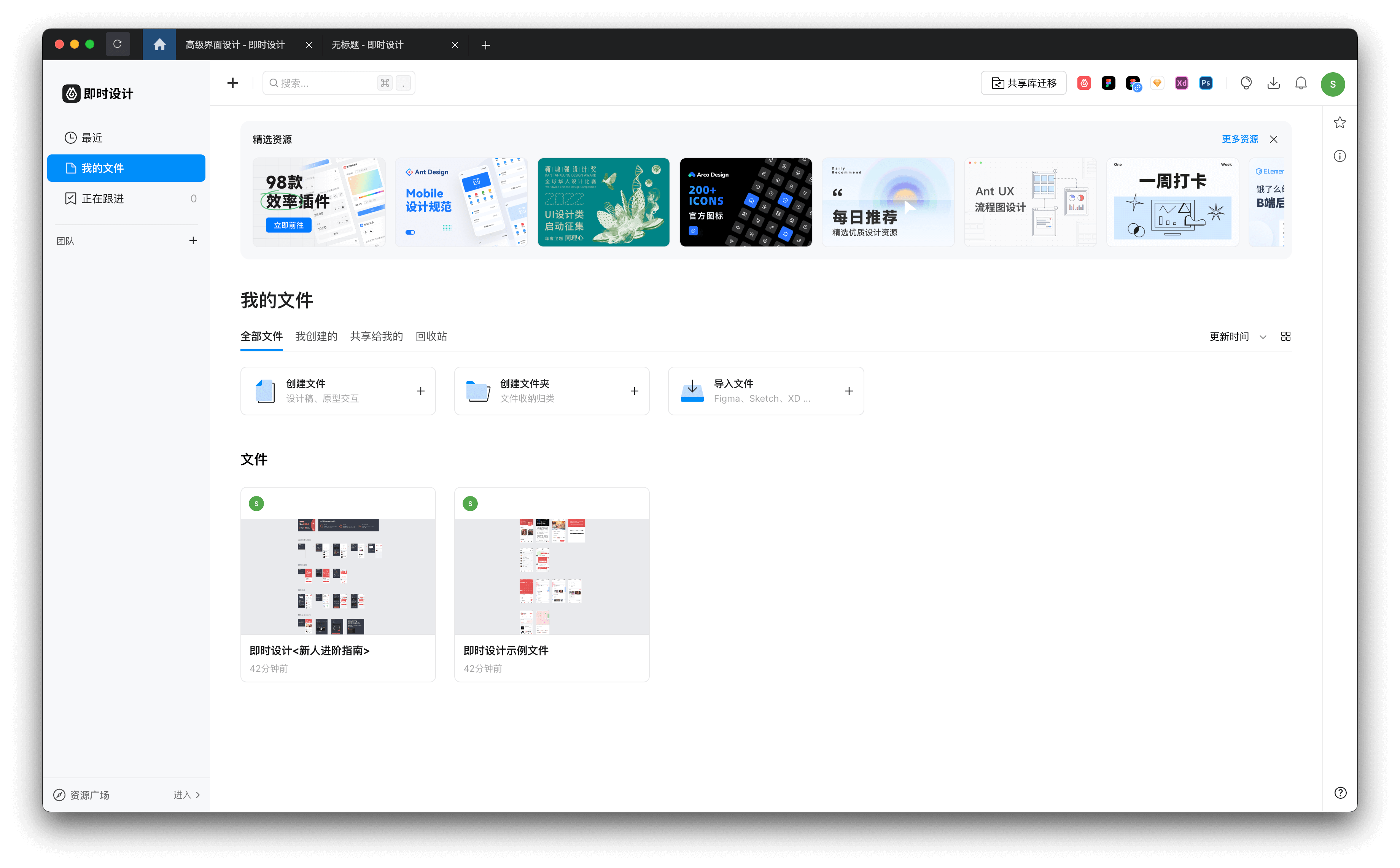Screen dimensions: 1400x868
Task: Open 最近 in the sidebar
Action: 126,138
